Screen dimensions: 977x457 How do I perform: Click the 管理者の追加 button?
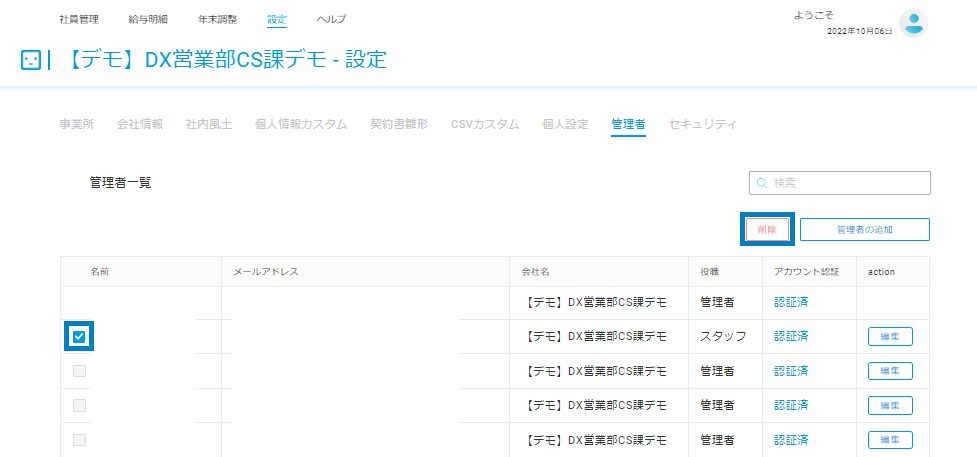pyautogui.click(x=865, y=229)
